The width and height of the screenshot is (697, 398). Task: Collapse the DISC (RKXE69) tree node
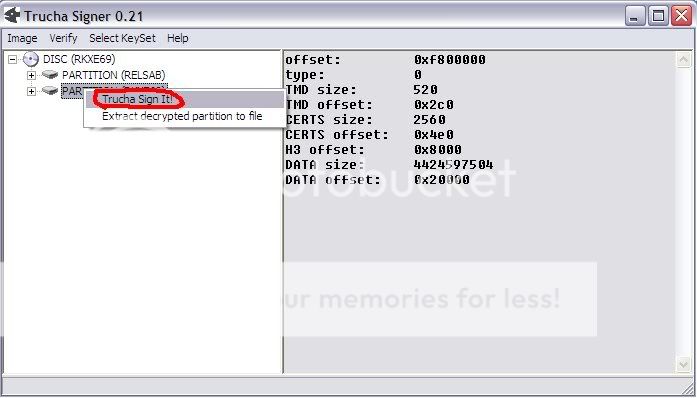(x=12, y=59)
